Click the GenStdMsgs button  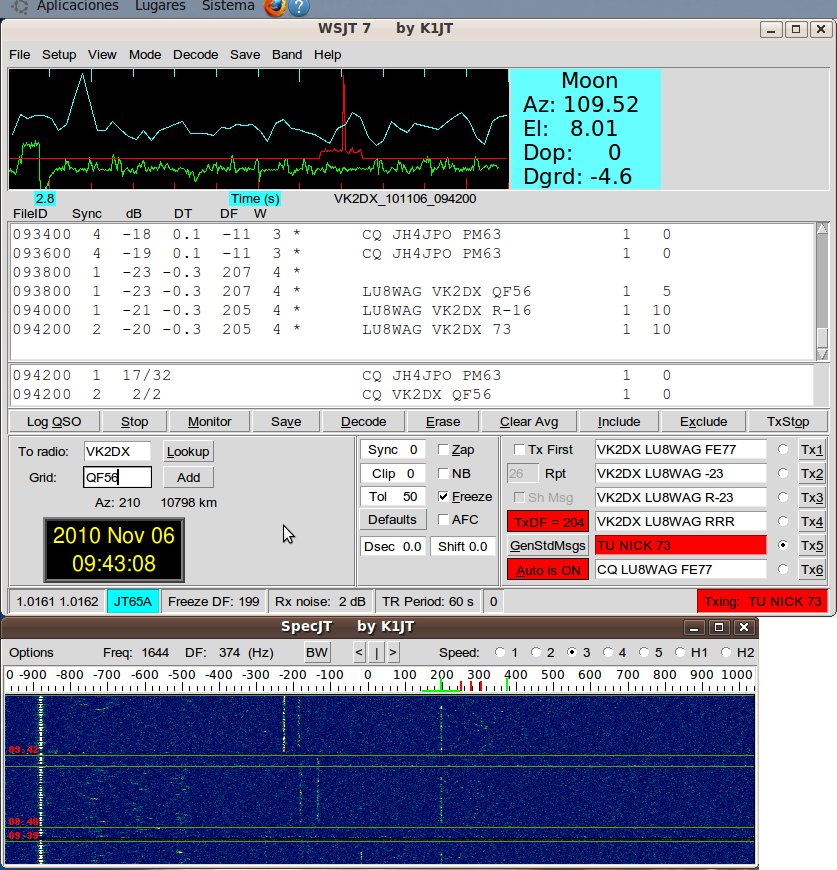pyautogui.click(x=547, y=546)
